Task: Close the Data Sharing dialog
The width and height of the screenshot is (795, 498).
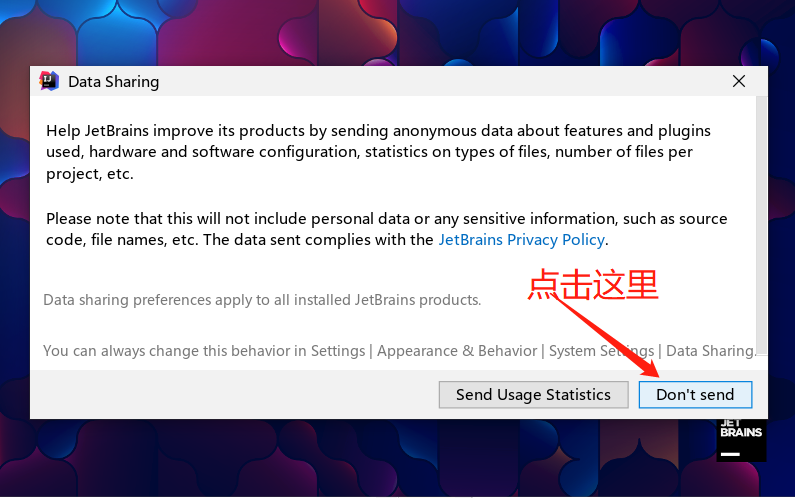Action: click(x=739, y=81)
